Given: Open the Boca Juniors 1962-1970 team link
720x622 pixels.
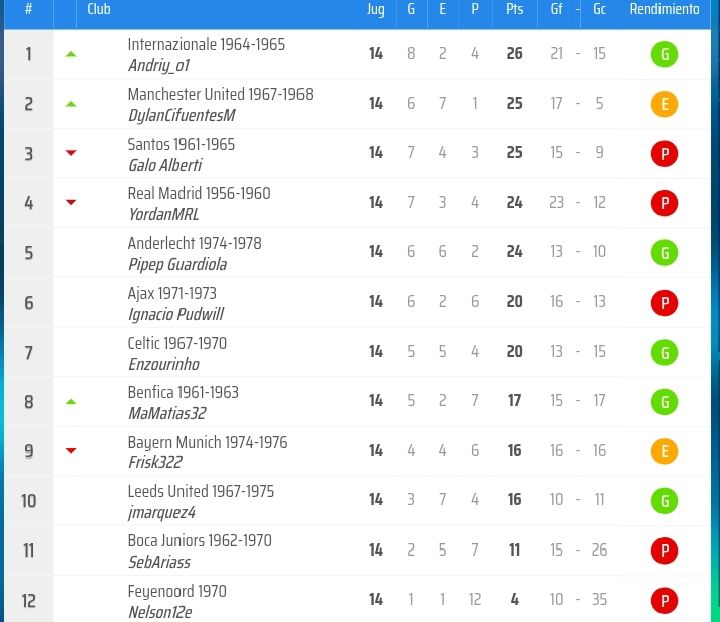Looking at the screenshot, I should click(199, 540).
